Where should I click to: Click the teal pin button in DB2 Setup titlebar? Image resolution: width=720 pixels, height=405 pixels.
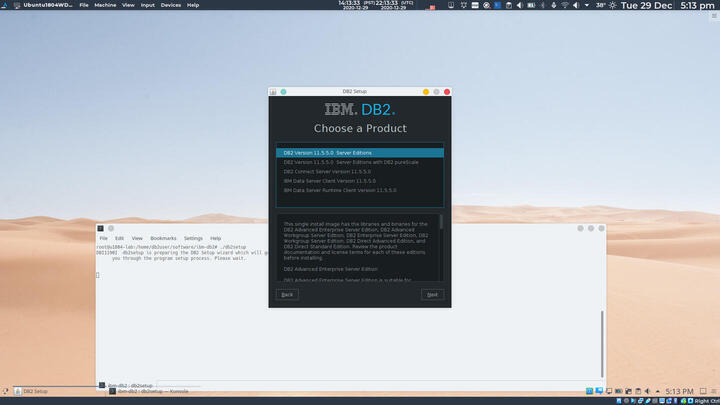tap(283, 92)
